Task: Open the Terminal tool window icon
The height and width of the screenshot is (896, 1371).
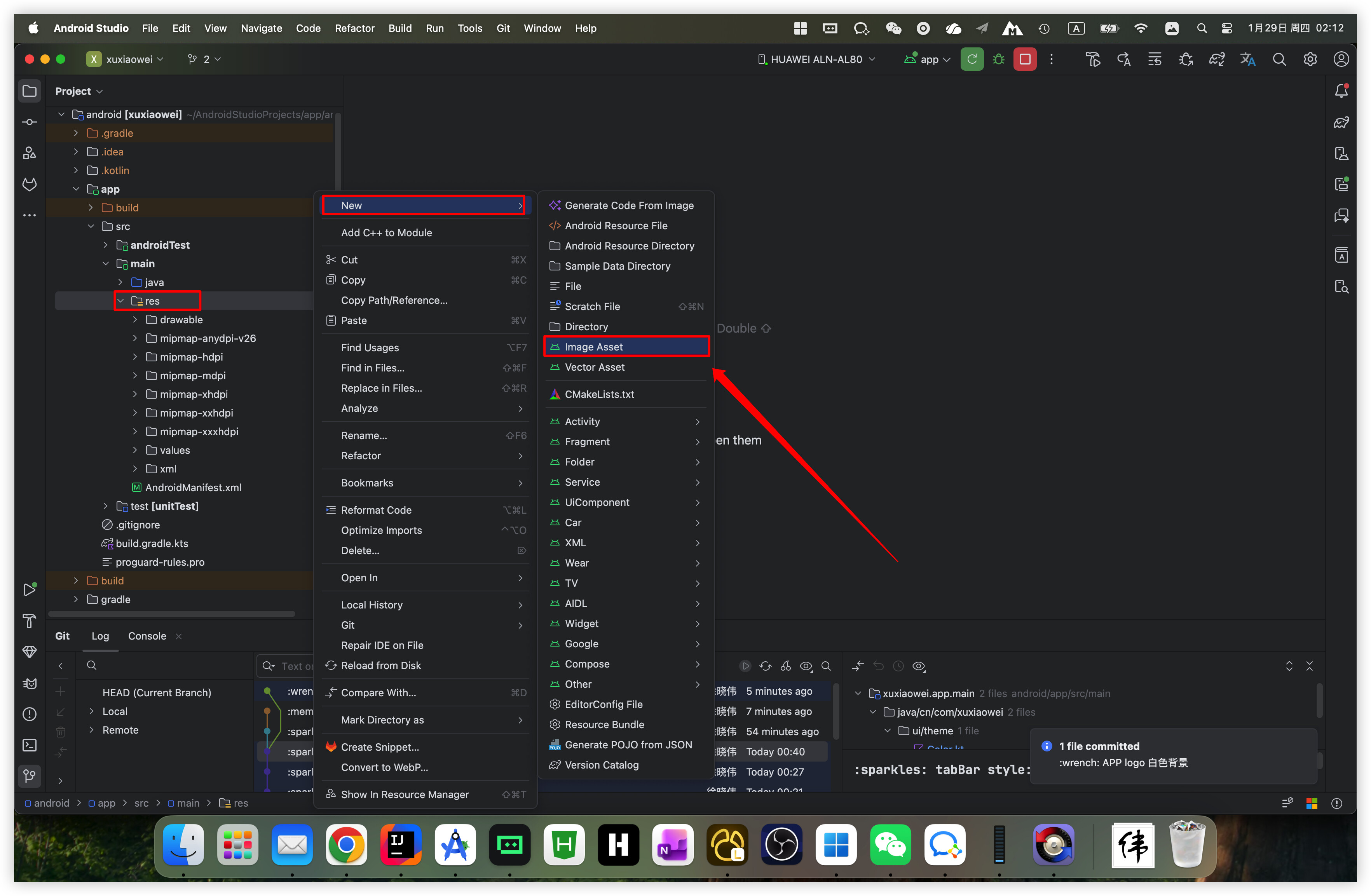Action: coord(30,745)
